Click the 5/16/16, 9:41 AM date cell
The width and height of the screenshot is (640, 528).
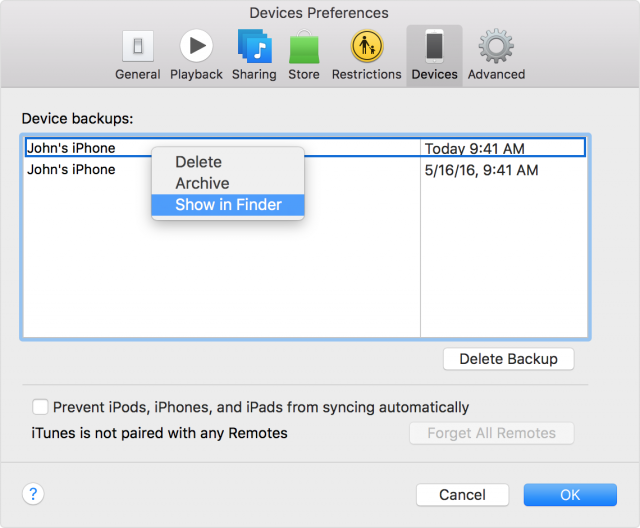click(481, 170)
